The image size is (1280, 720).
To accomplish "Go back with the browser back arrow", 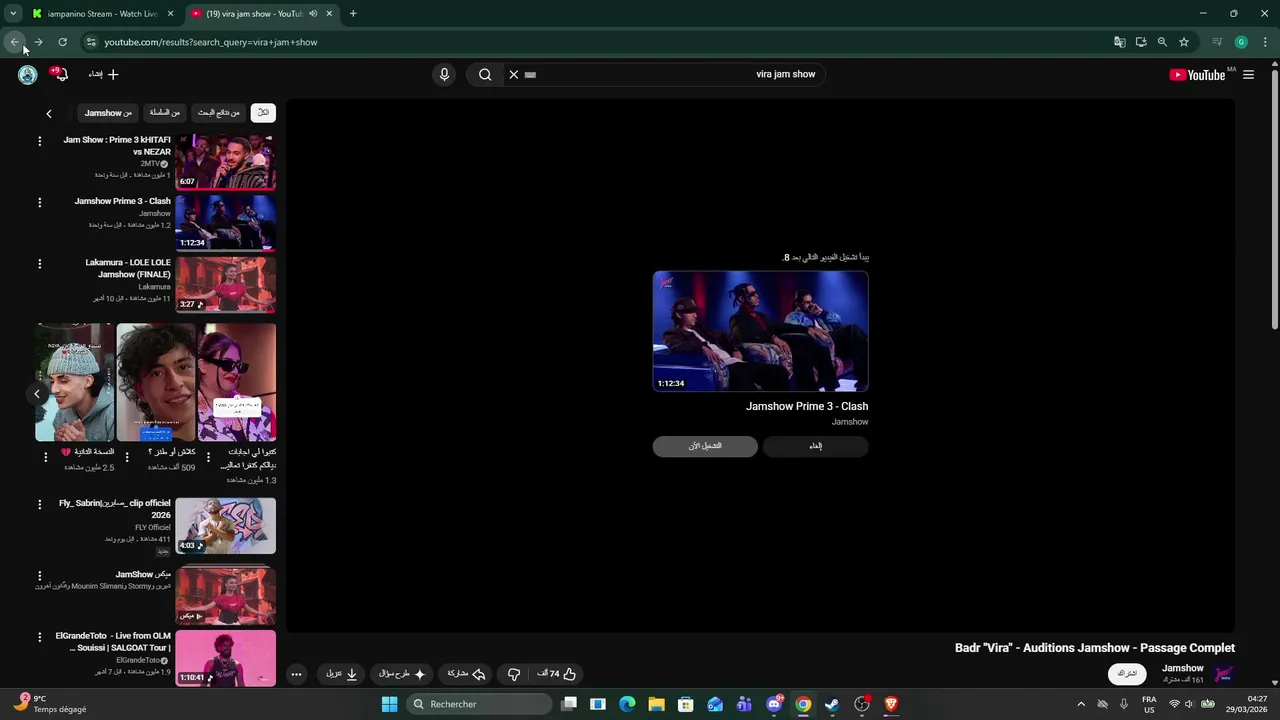I will tap(14, 42).
